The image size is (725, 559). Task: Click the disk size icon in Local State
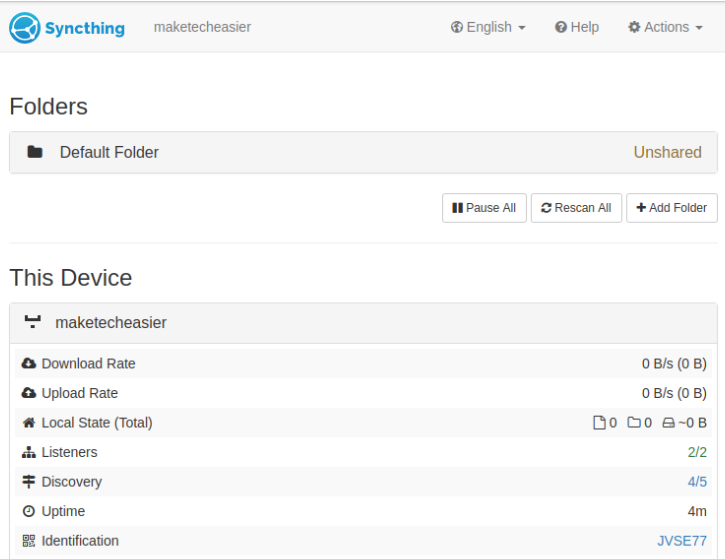tap(669, 423)
